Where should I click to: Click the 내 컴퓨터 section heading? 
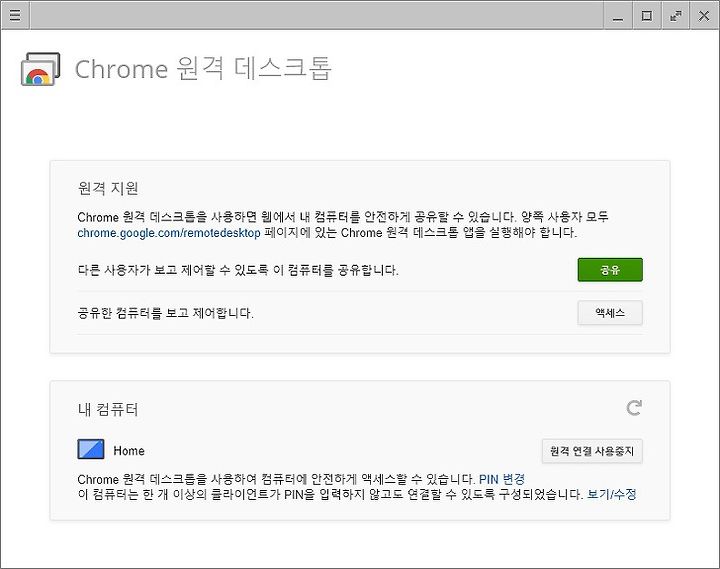(108, 409)
